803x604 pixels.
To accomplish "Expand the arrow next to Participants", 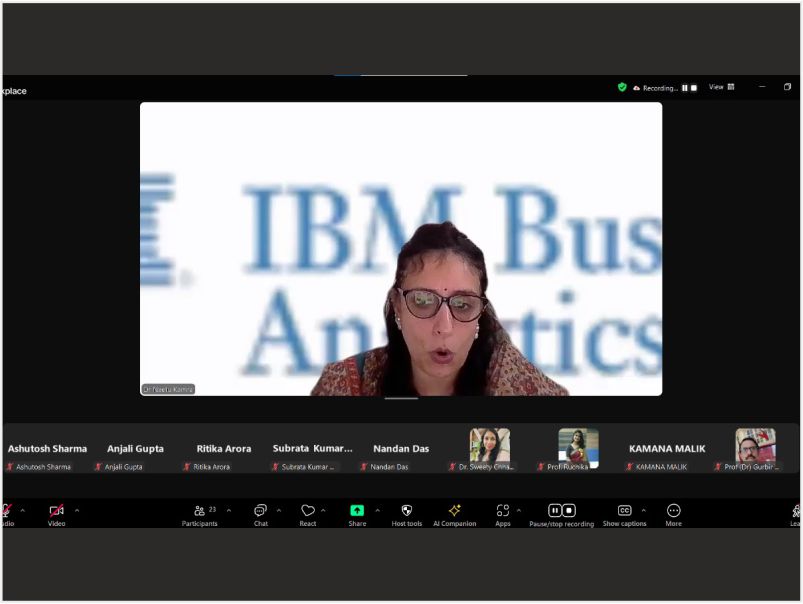I will (228, 510).
